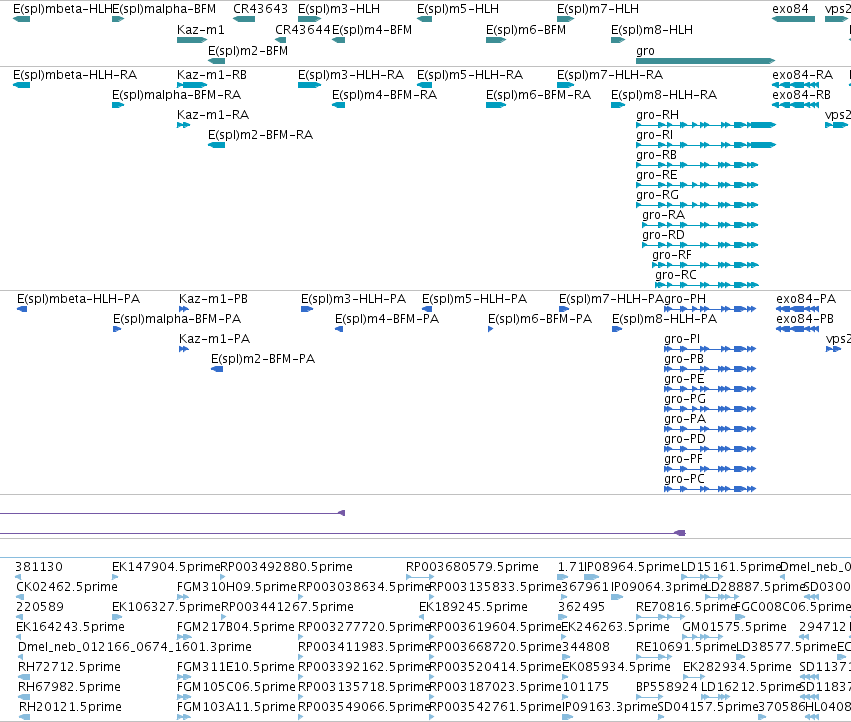Screen dimensions: 851x722
Task: Select the E(spl)m6-BFM gene arrow
Action: [x=496, y=40]
